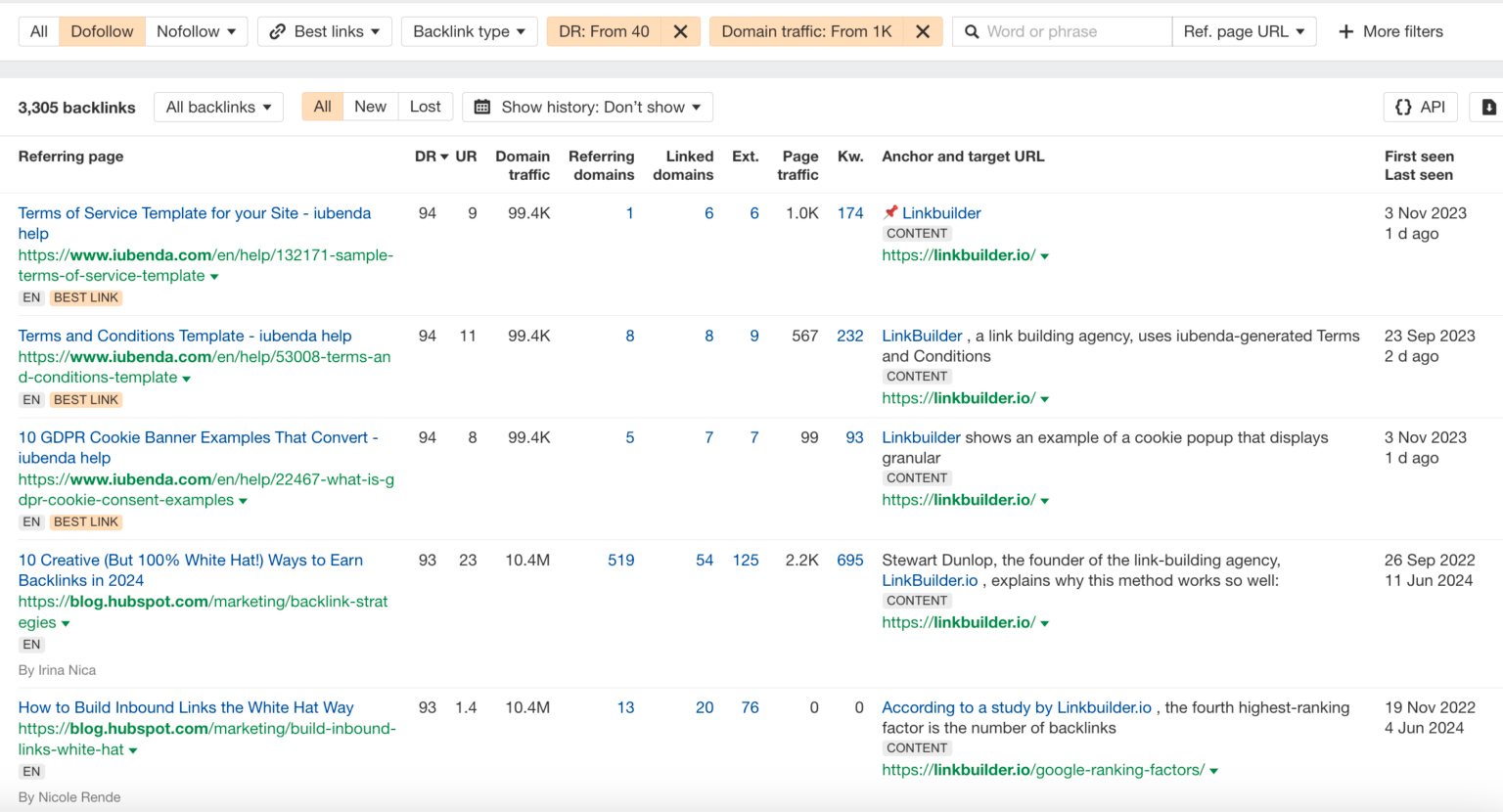1503x812 pixels.
Task: Sort by Page traffic column header
Action: pos(798,165)
